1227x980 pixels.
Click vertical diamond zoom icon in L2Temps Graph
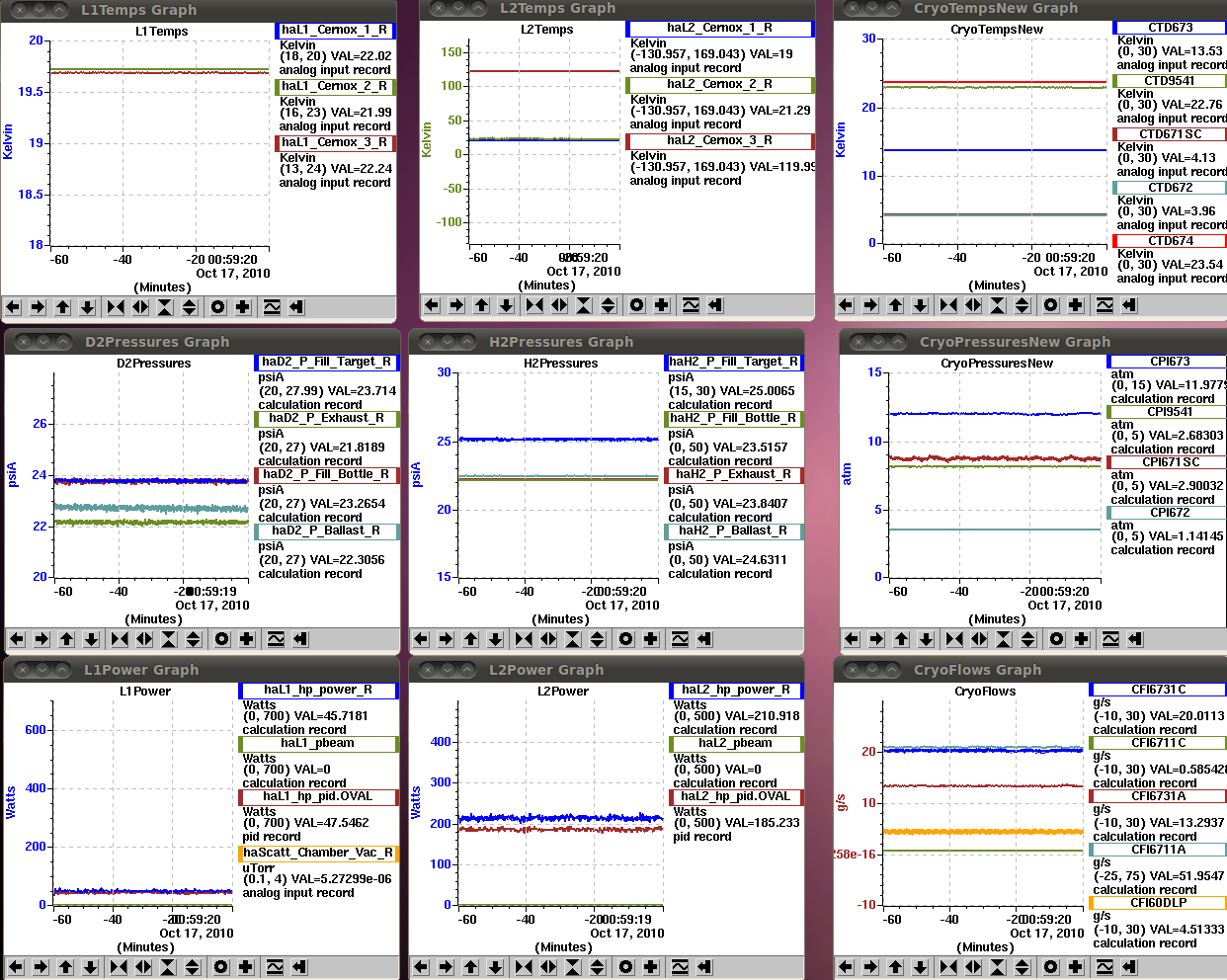(x=609, y=305)
